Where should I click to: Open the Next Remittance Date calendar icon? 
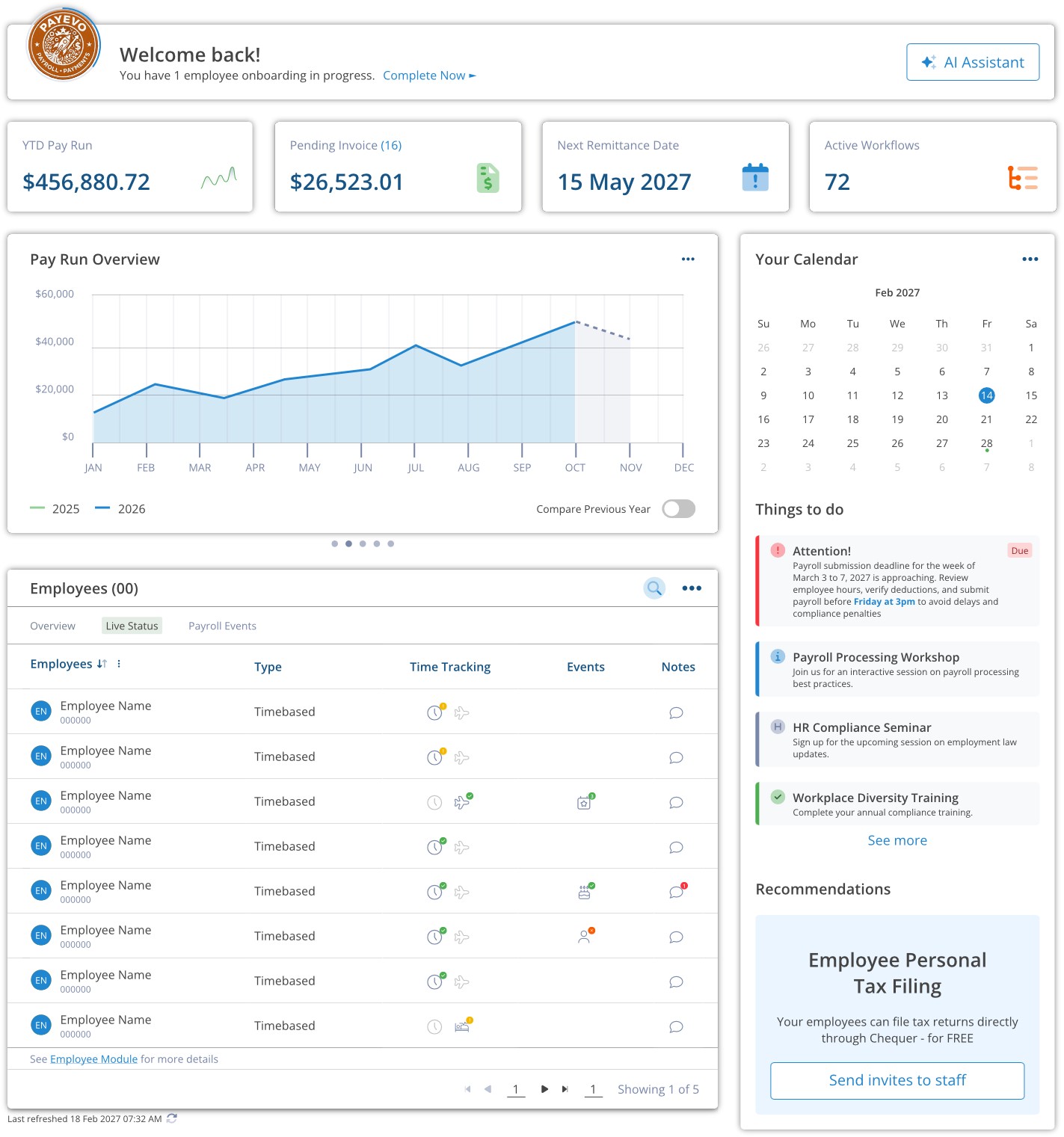coord(756,178)
